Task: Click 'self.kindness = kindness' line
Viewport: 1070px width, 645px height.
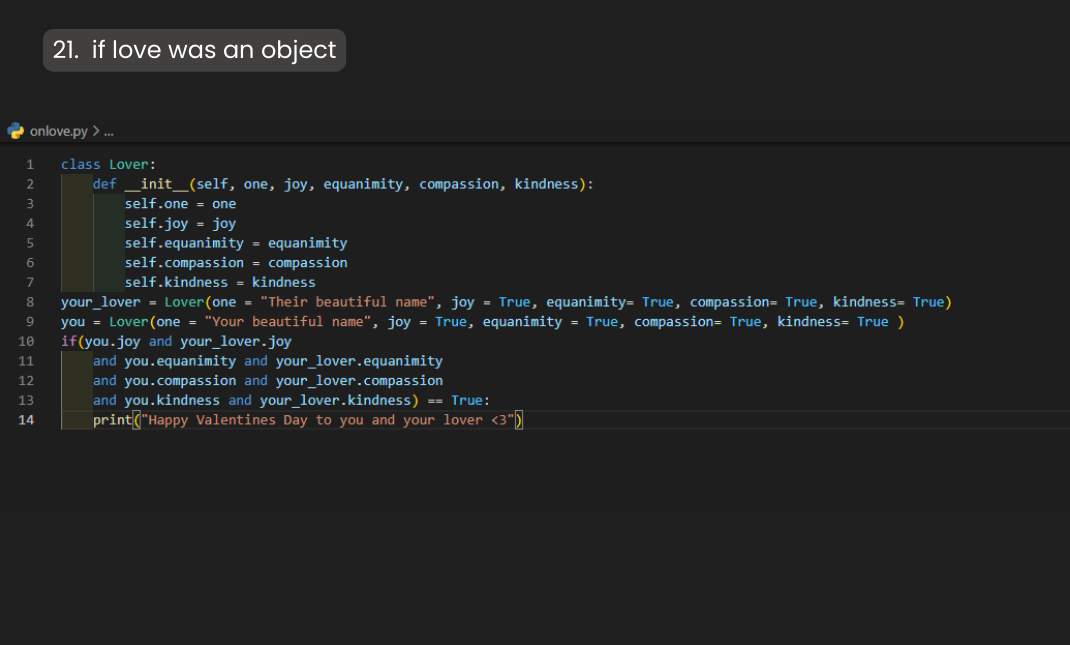Action: 220,283
